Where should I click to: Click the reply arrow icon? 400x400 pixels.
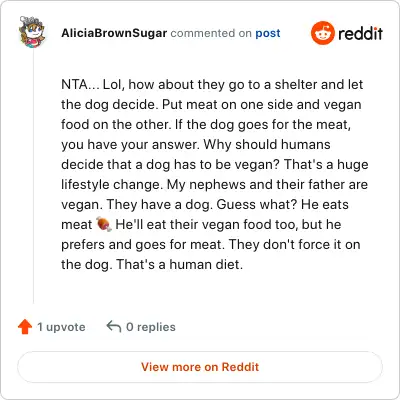[113, 326]
